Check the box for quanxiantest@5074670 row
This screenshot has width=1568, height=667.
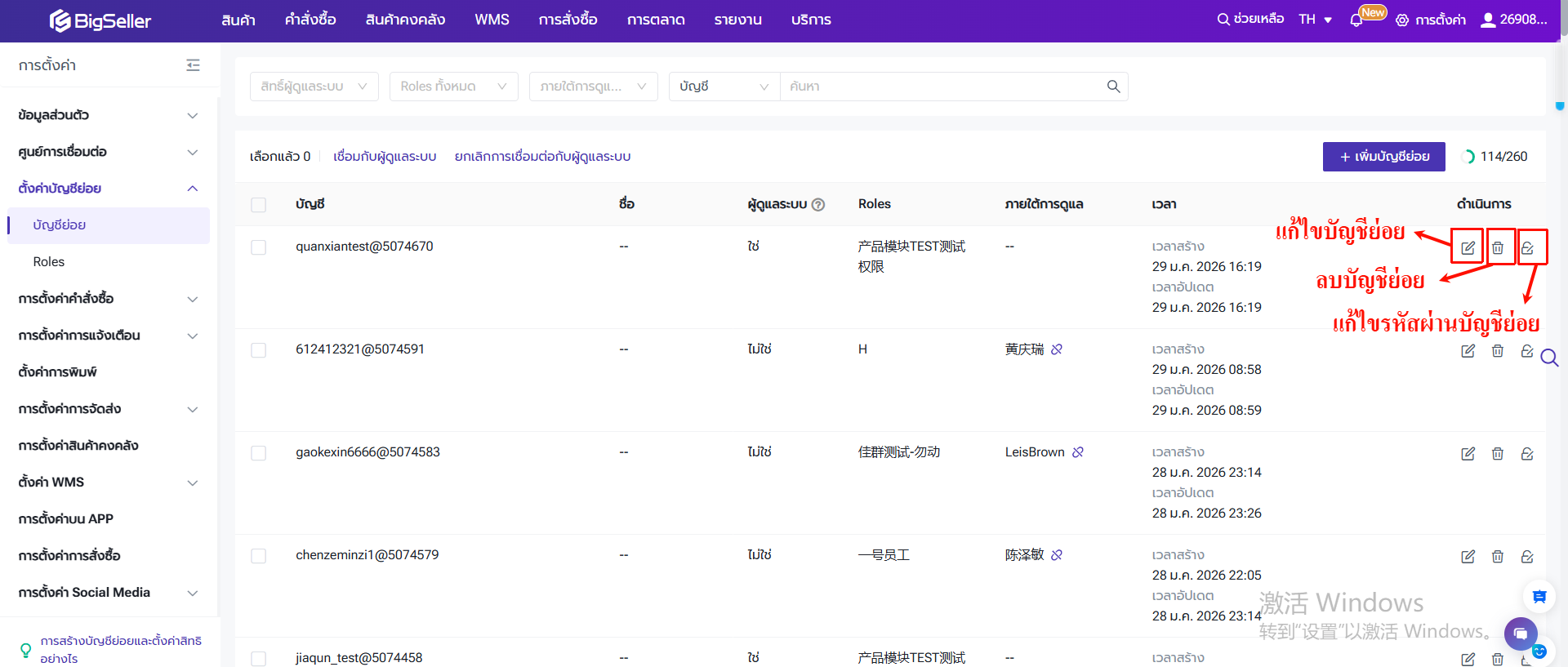[259, 247]
